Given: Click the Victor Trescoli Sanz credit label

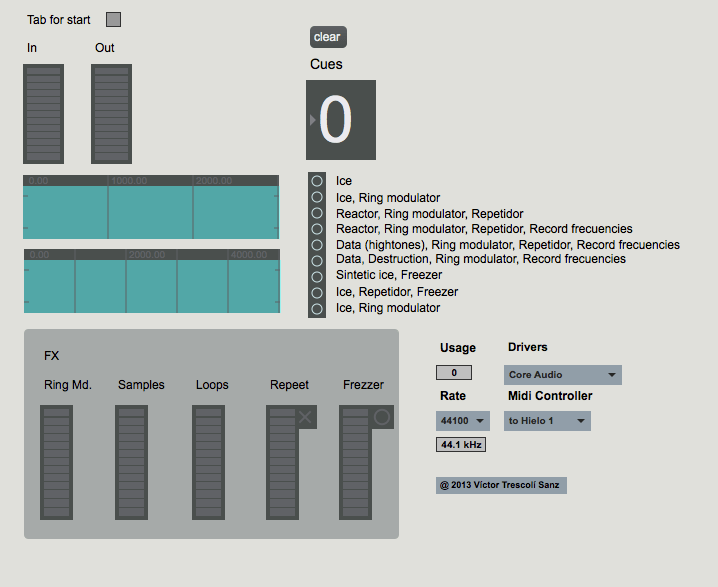Looking at the screenshot, I should tap(501, 485).
